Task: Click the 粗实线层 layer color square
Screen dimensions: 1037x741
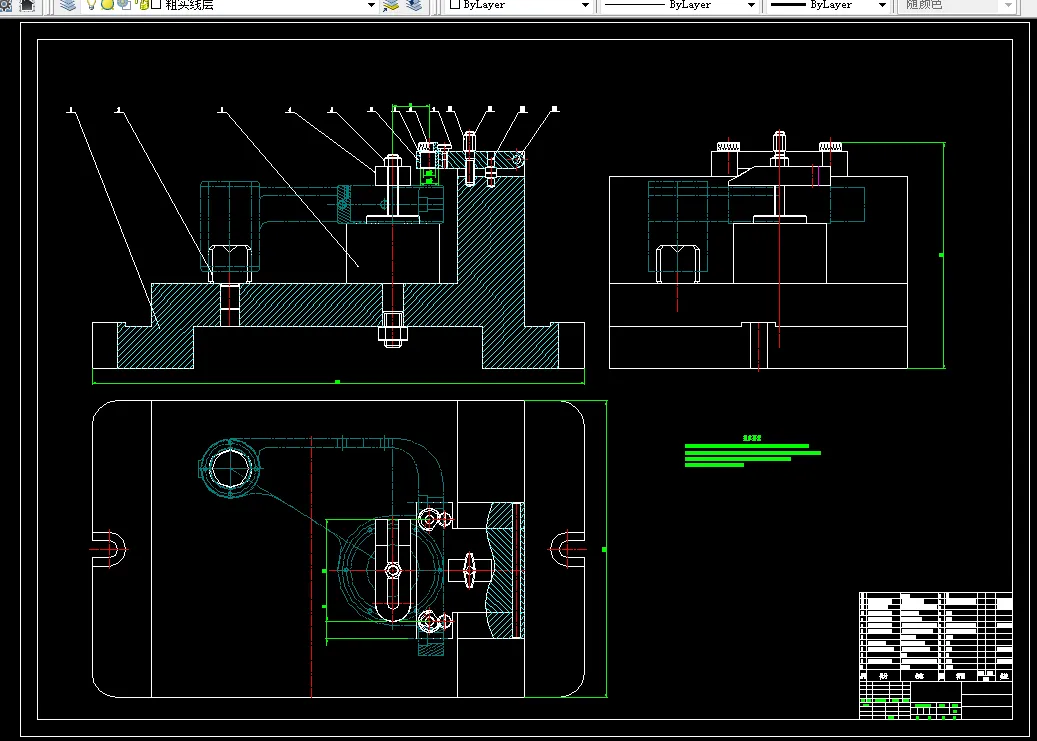Action: pos(155,5)
